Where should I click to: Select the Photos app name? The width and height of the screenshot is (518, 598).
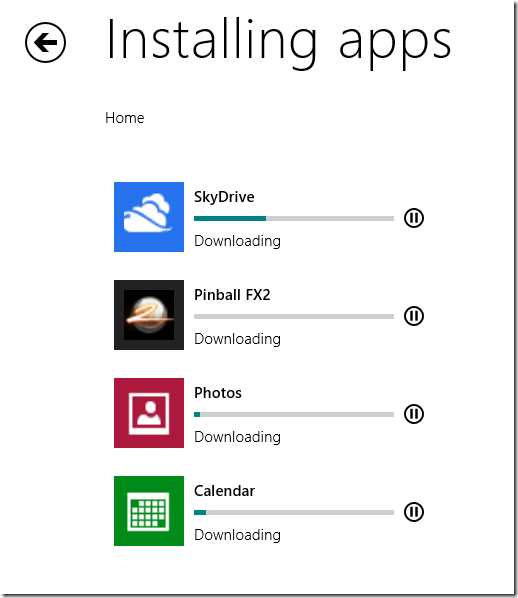pyautogui.click(x=218, y=393)
